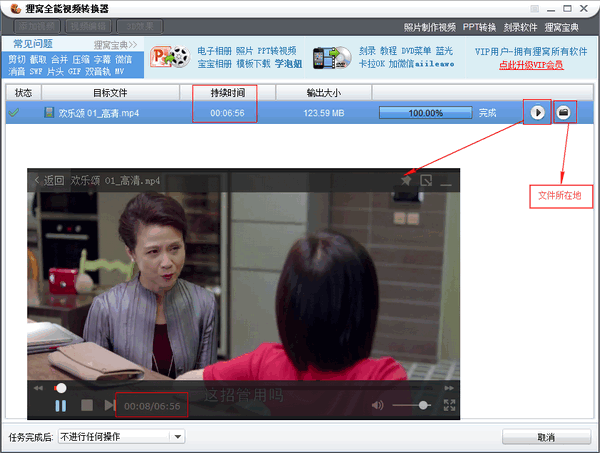Click the 教程 link

coord(388,51)
